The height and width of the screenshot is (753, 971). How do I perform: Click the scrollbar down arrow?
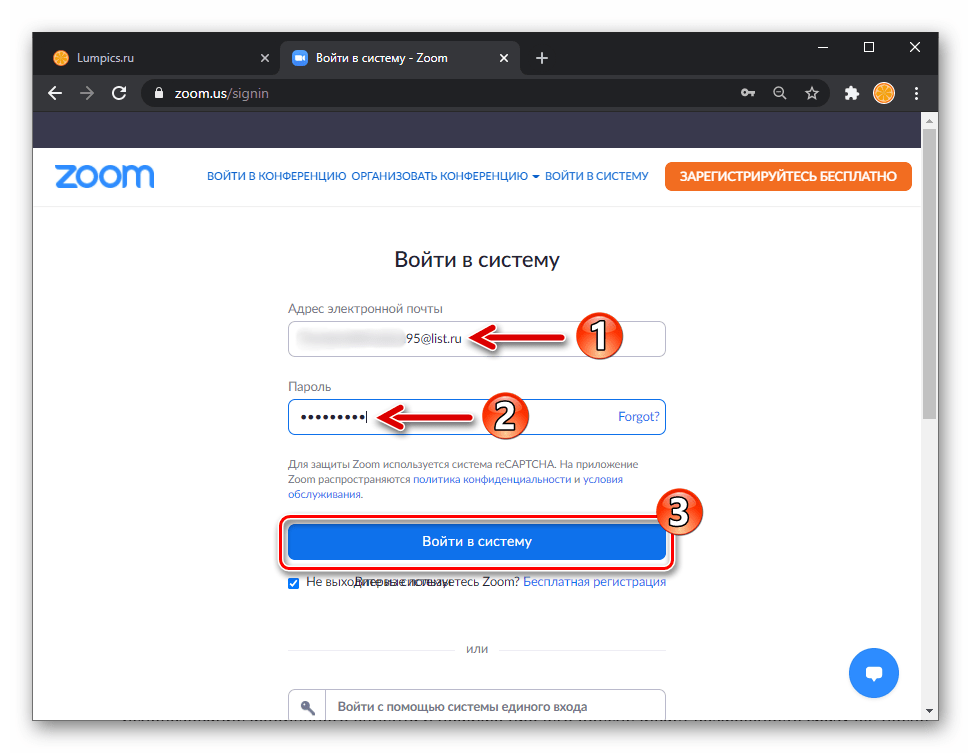[929, 711]
